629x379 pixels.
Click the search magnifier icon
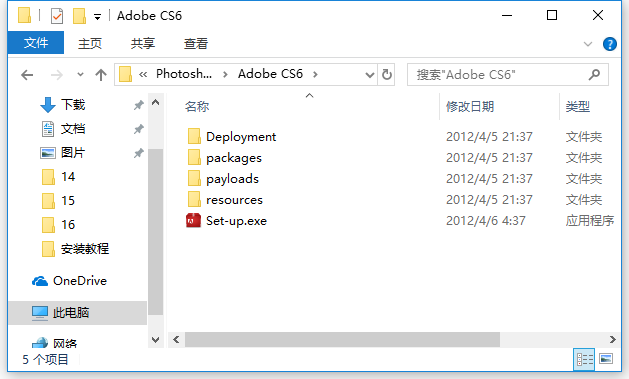(594, 75)
